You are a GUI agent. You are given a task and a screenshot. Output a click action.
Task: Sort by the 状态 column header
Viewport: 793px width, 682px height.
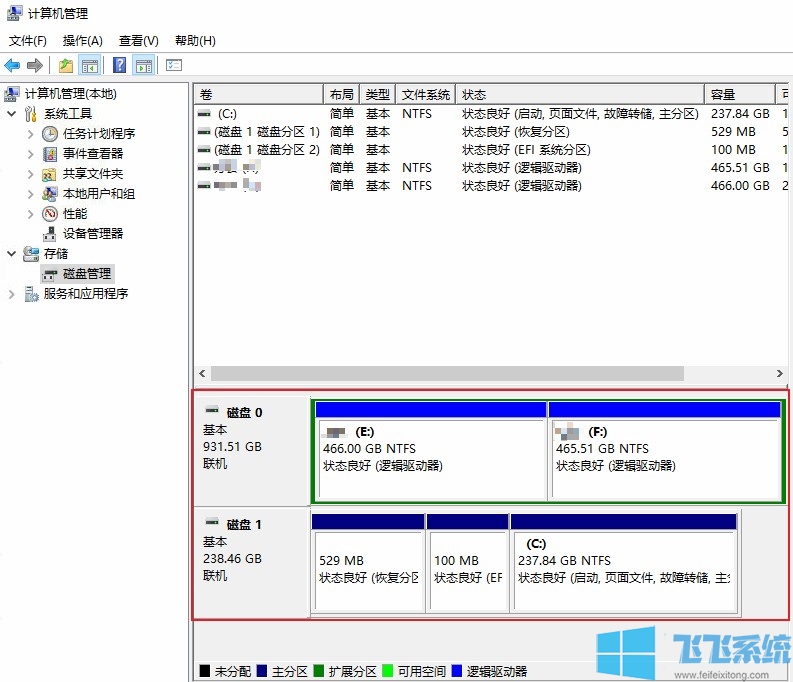click(580, 95)
